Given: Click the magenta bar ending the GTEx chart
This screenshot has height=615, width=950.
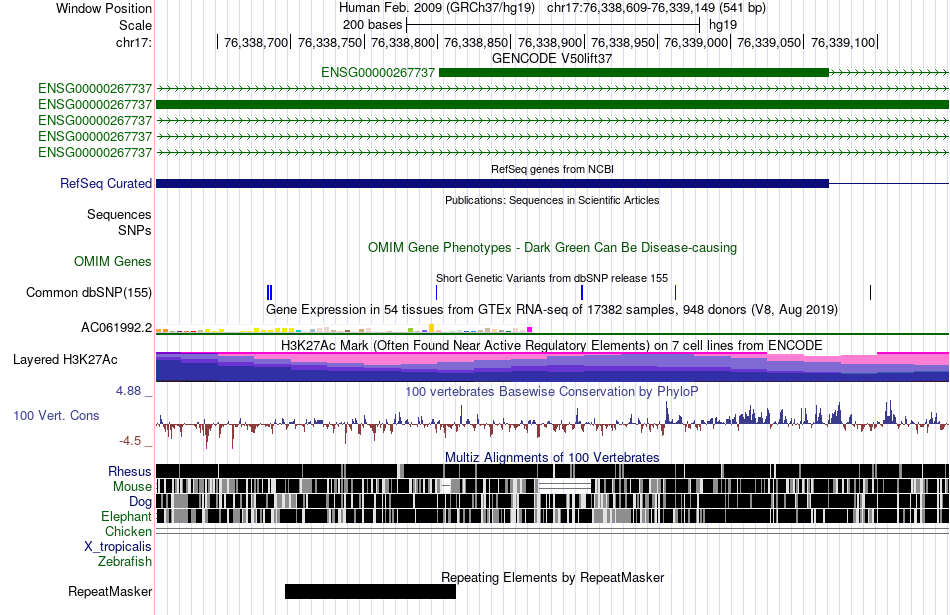Looking at the screenshot, I should coord(530,330).
